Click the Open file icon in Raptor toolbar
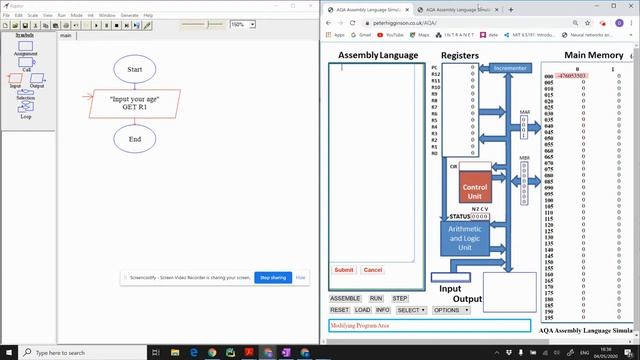 pos(15,25)
